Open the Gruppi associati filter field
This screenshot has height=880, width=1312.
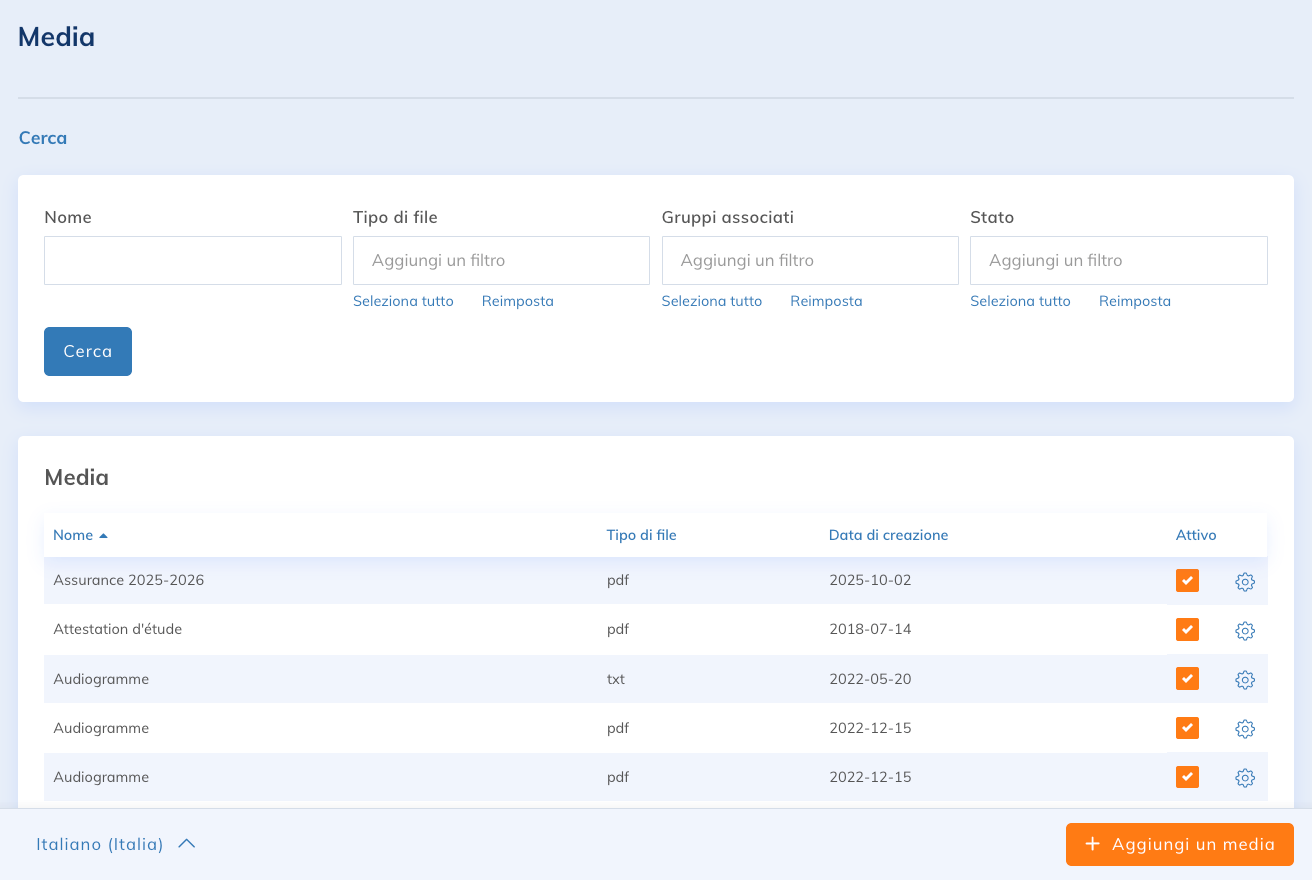click(x=810, y=260)
